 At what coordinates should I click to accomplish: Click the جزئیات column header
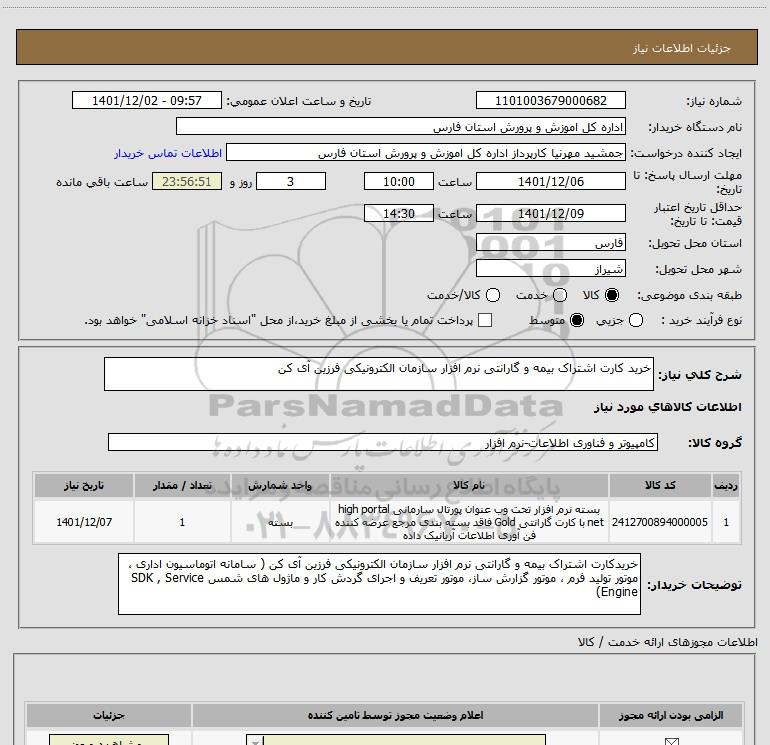click(109, 715)
